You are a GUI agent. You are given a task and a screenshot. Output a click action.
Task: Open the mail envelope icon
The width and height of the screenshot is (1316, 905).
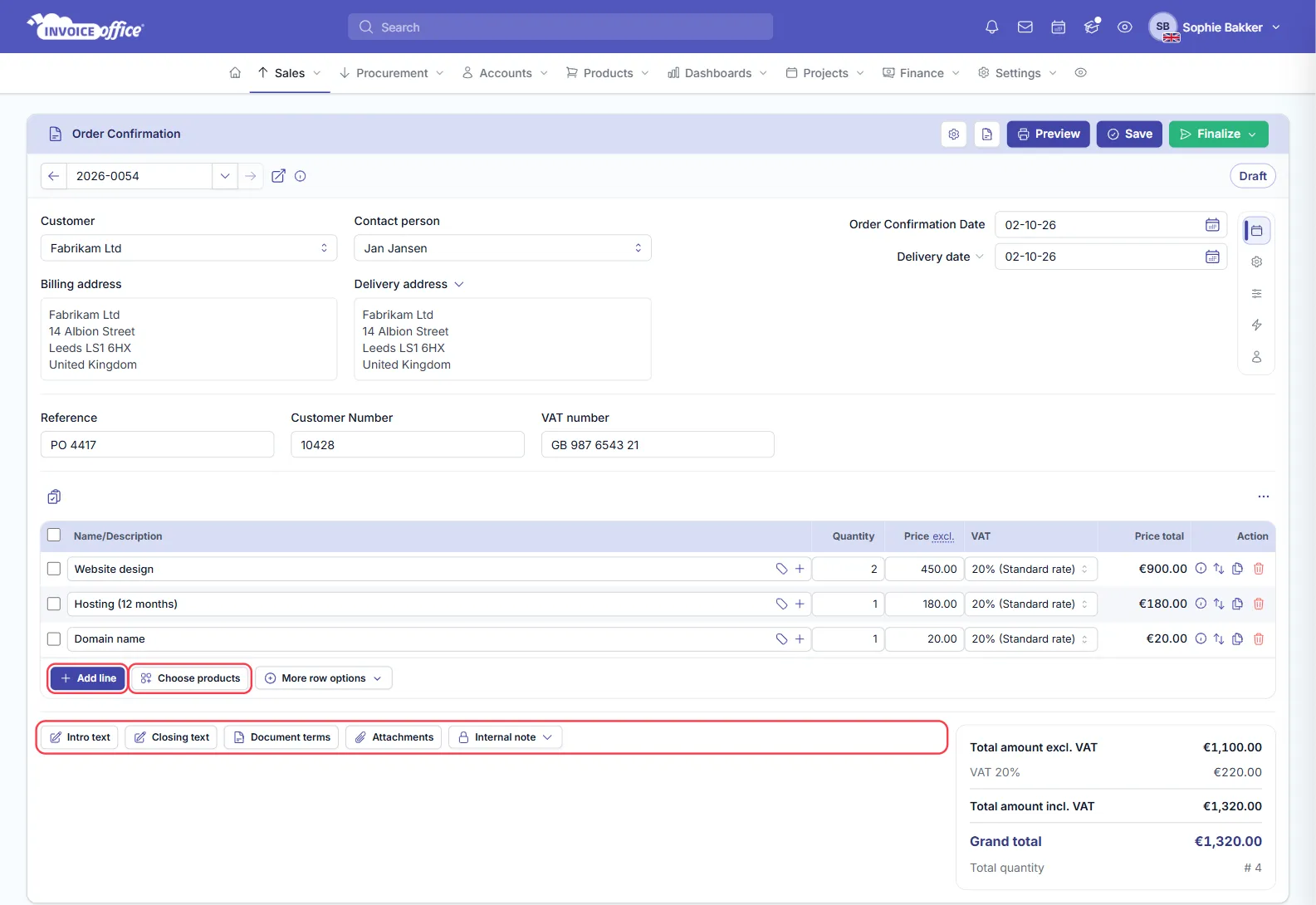point(1025,27)
